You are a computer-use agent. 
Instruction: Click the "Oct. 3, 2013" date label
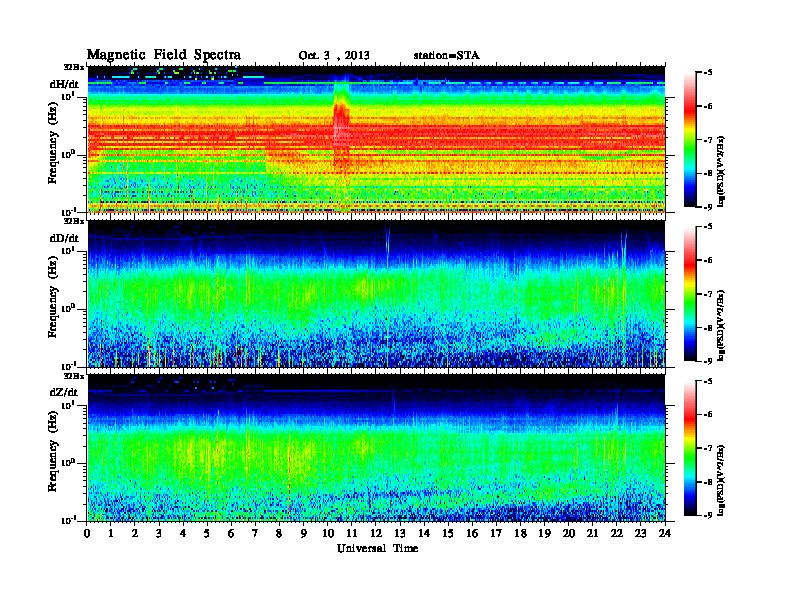point(334,56)
